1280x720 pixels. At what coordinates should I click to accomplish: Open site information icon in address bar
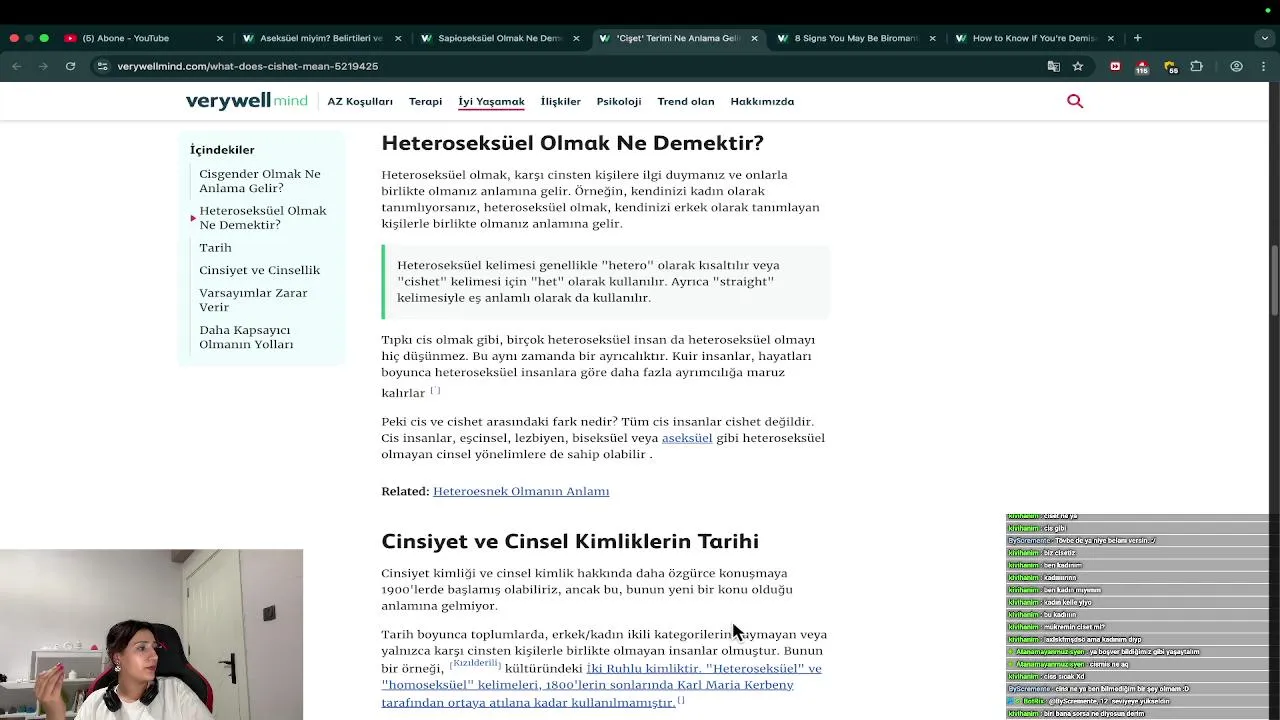click(x=102, y=66)
